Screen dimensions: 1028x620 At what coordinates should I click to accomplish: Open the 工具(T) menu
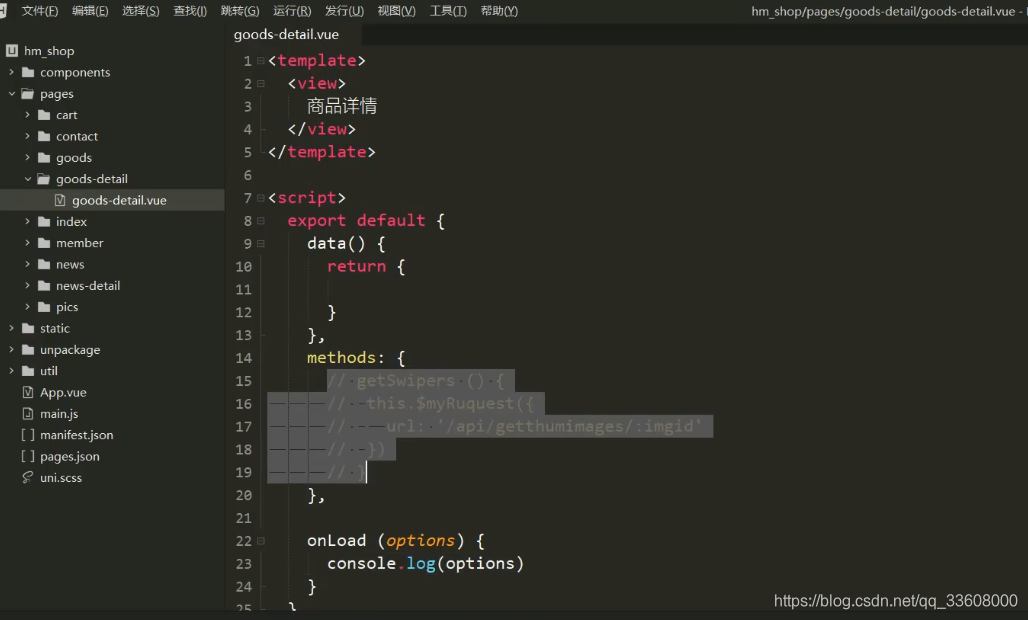coord(448,11)
